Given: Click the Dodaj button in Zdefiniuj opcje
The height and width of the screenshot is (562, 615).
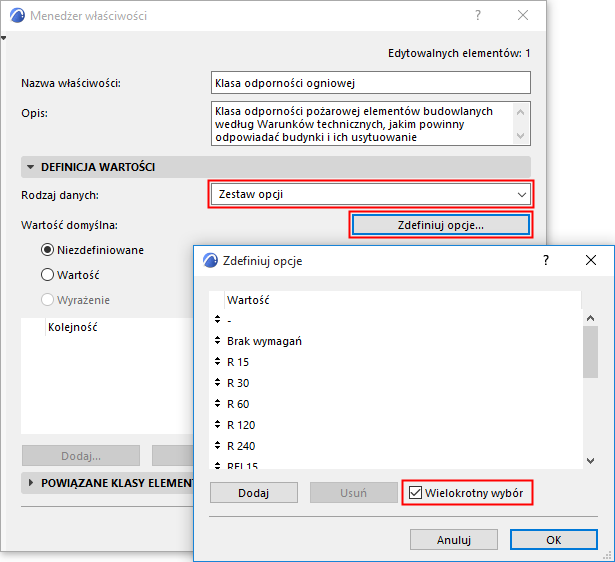Looking at the screenshot, I should [254, 493].
